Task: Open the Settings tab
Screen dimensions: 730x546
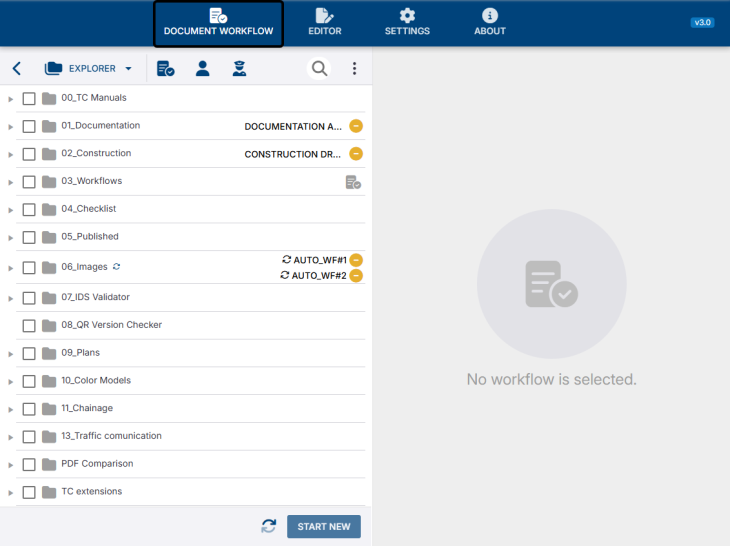Action: click(x=407, y=23)
